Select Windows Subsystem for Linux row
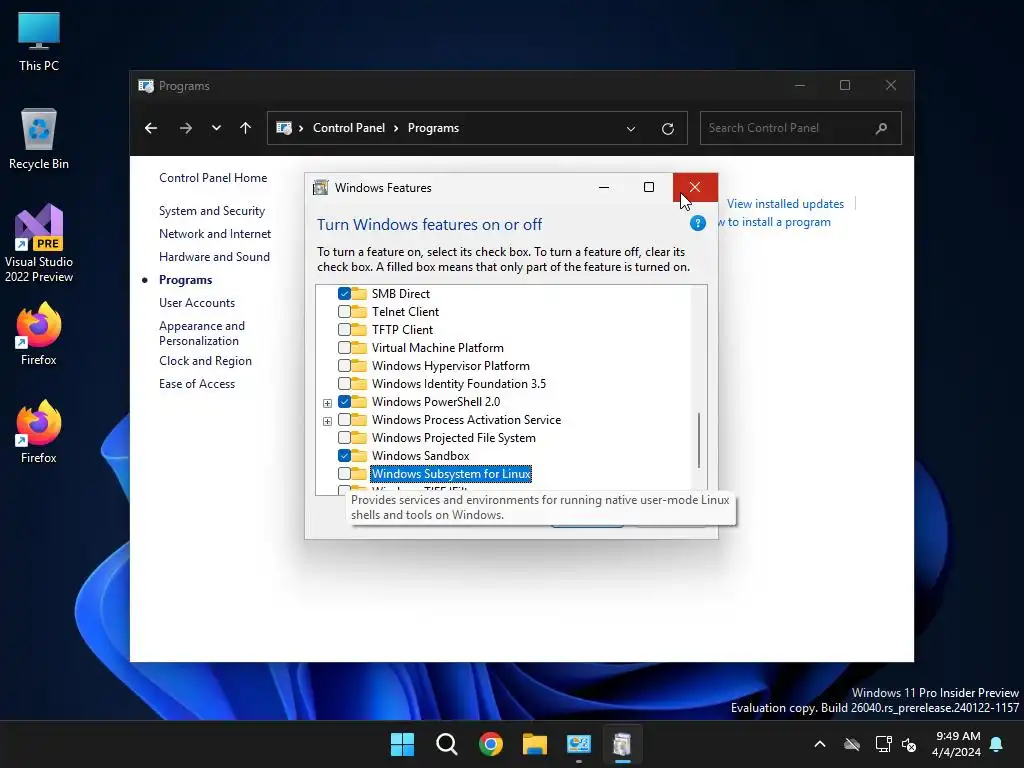This screenshot has height=768, width=1024. (x=451, y=473)
